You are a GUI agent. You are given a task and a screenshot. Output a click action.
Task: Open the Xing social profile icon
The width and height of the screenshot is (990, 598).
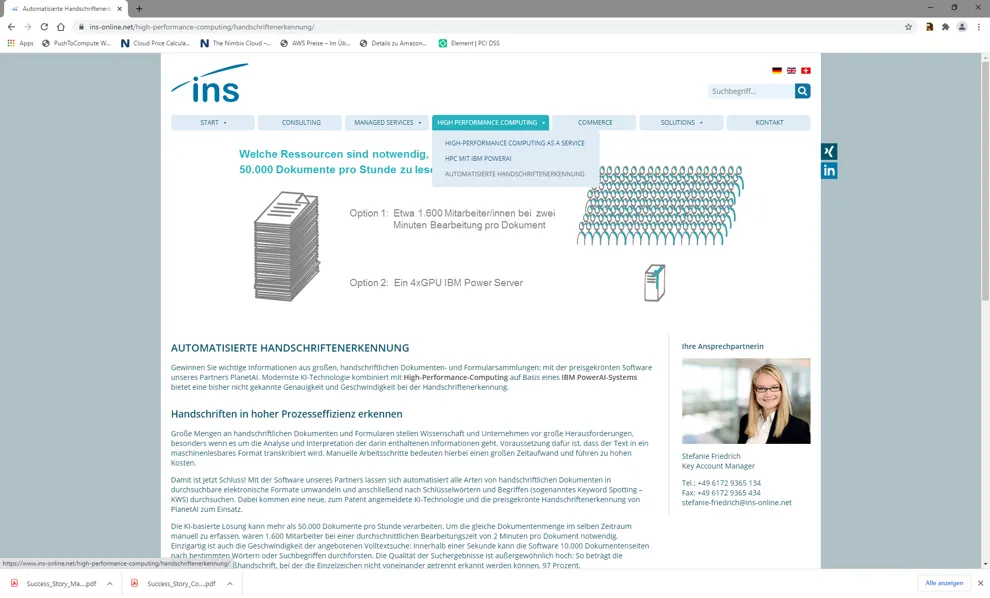point(829,152)
